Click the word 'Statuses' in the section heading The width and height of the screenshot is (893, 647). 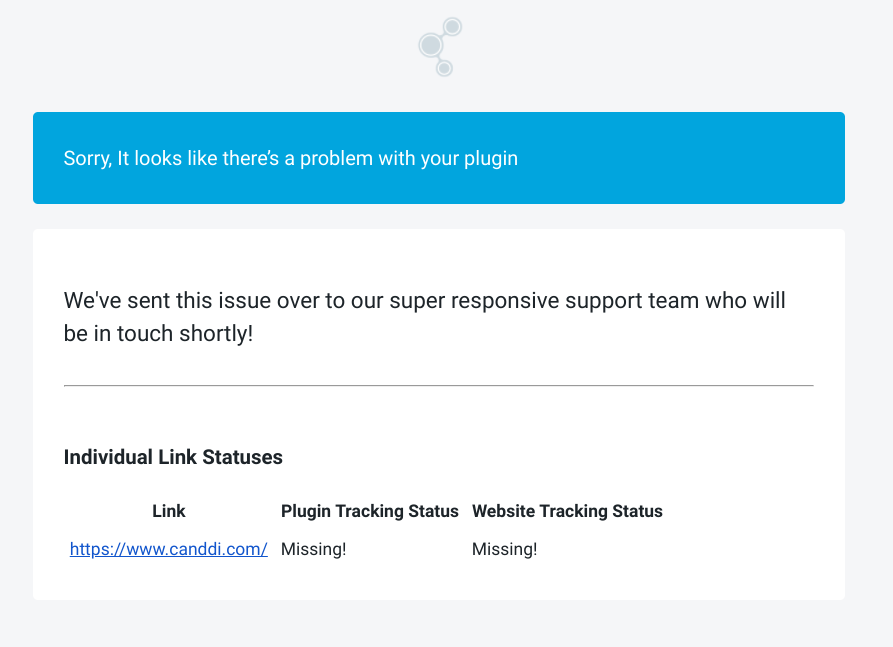[243, 457]
